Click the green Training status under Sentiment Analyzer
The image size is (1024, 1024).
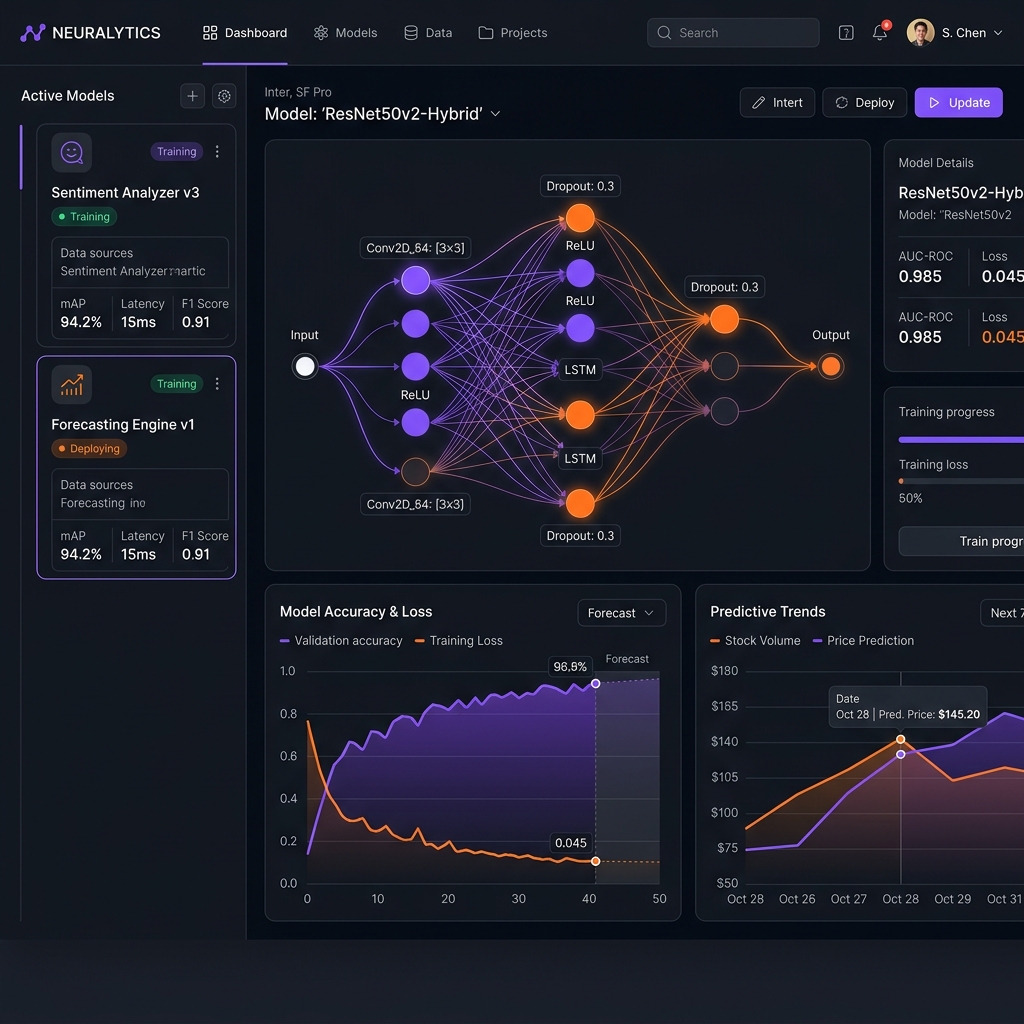(84, 217)
